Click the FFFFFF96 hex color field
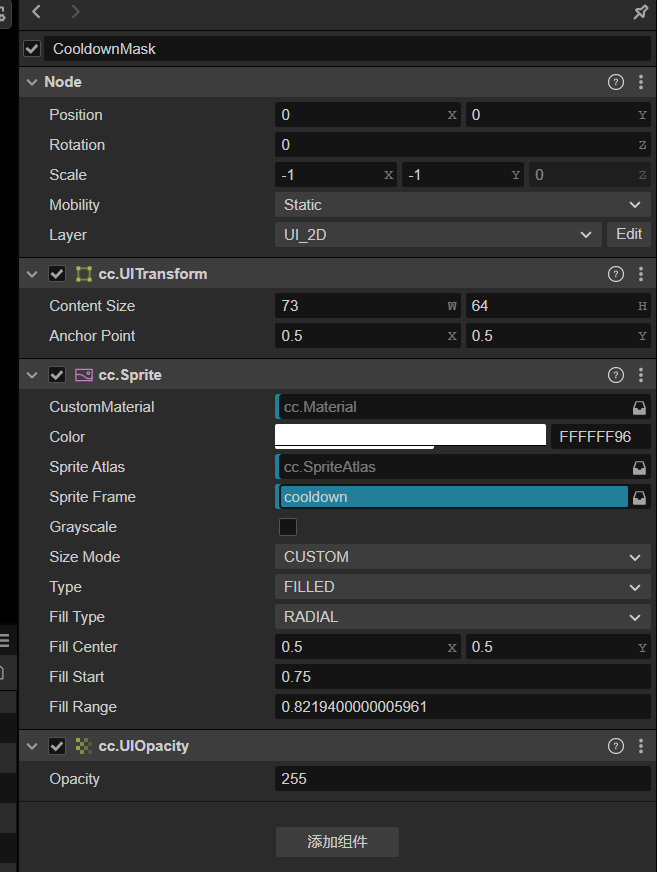657x872 pixels. 600,437
